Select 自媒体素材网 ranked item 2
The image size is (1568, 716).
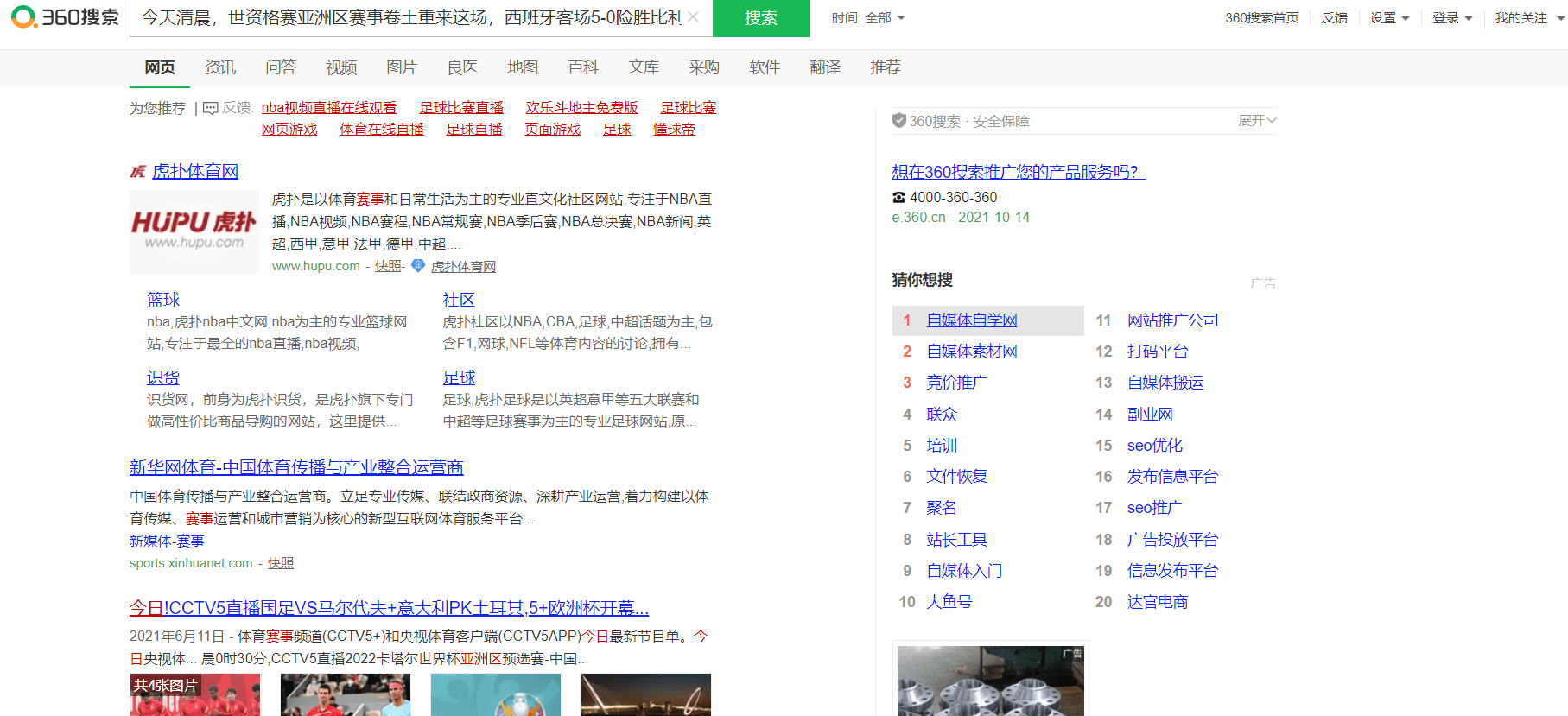(x=972, y=352)
